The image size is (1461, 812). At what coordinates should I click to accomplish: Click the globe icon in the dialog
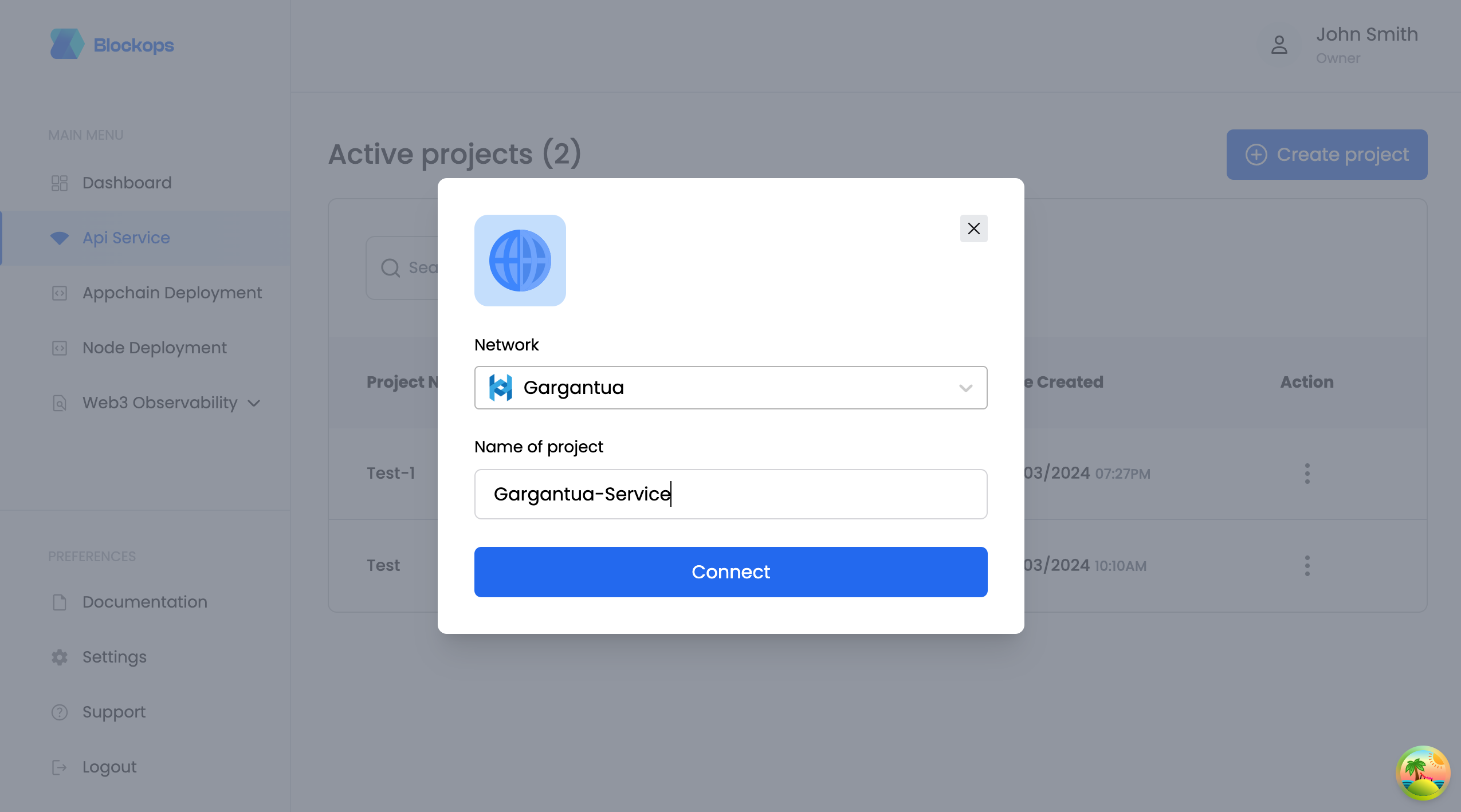point(520,261)
